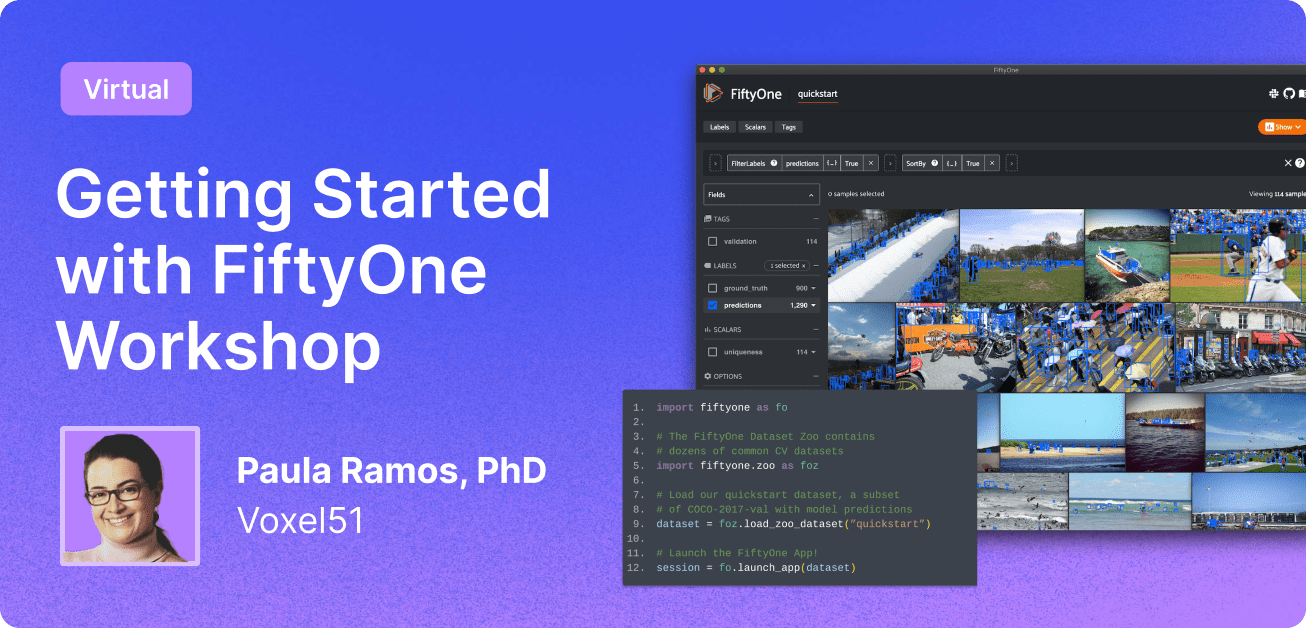The width and height of the screenshot is (1306, 628).
Task: Click the SortBy stage name
Action: click(915, 163)
